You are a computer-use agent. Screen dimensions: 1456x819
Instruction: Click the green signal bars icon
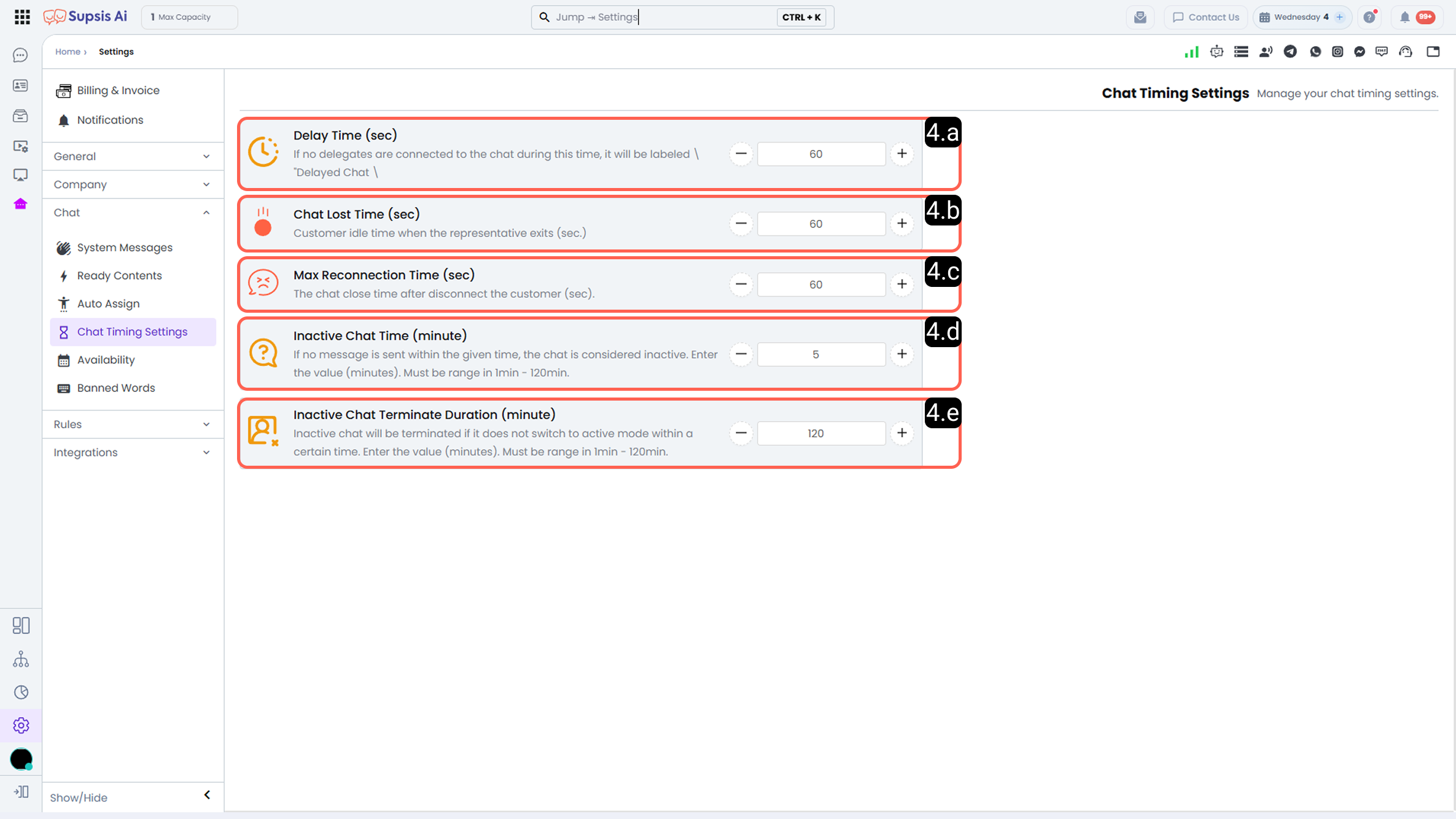click(x=1191, y=52)
